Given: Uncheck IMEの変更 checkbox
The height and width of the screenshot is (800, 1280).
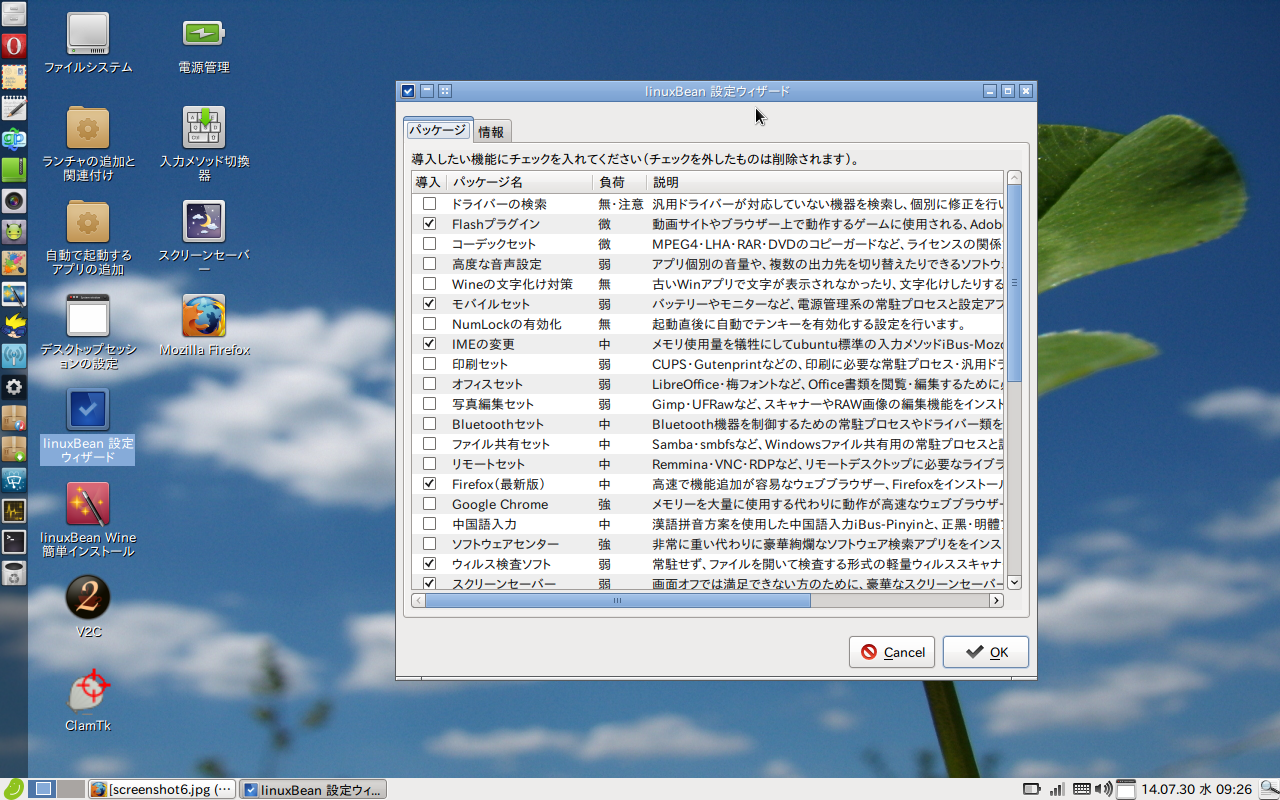Looking at the screenshot, I should click(429, 344).
